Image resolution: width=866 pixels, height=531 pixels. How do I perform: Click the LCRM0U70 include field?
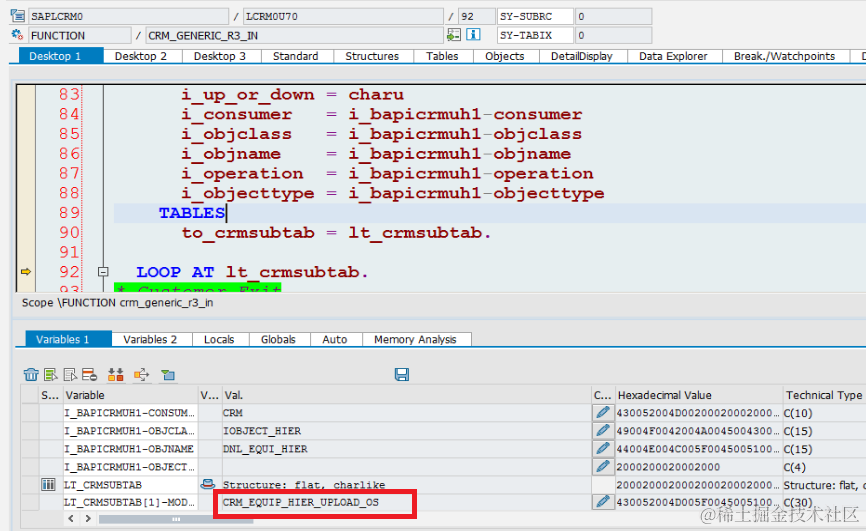point(343,16)
